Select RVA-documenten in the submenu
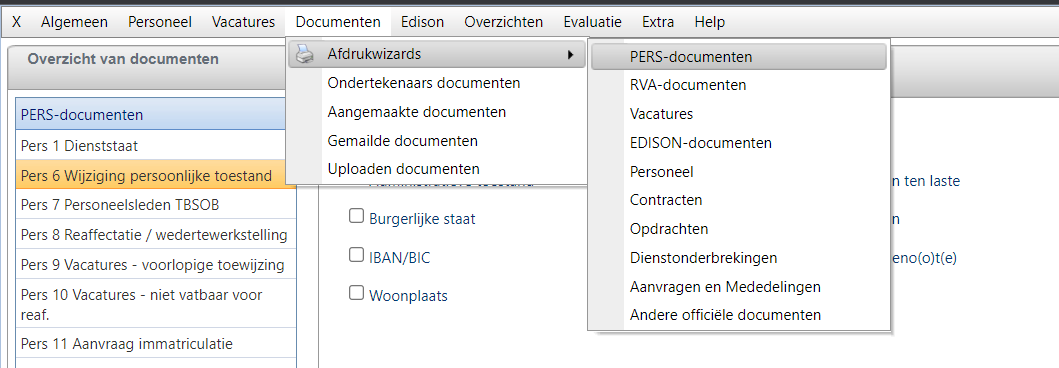1059x368 pixels. pyautogui.click(x=739, y=86)
